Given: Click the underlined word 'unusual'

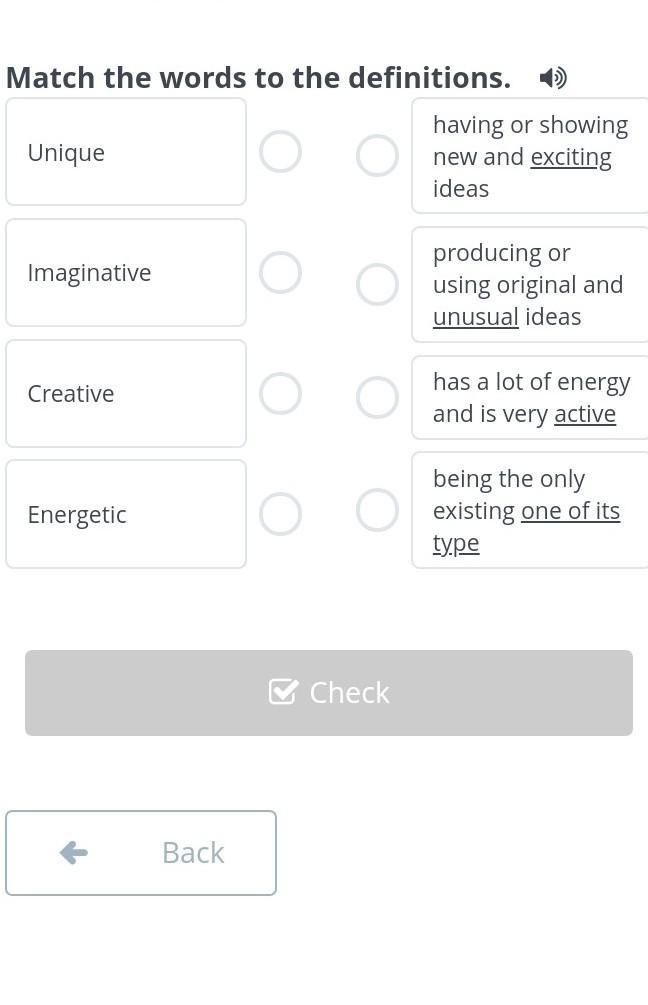Looking at the screenshot, I should 475,317.
